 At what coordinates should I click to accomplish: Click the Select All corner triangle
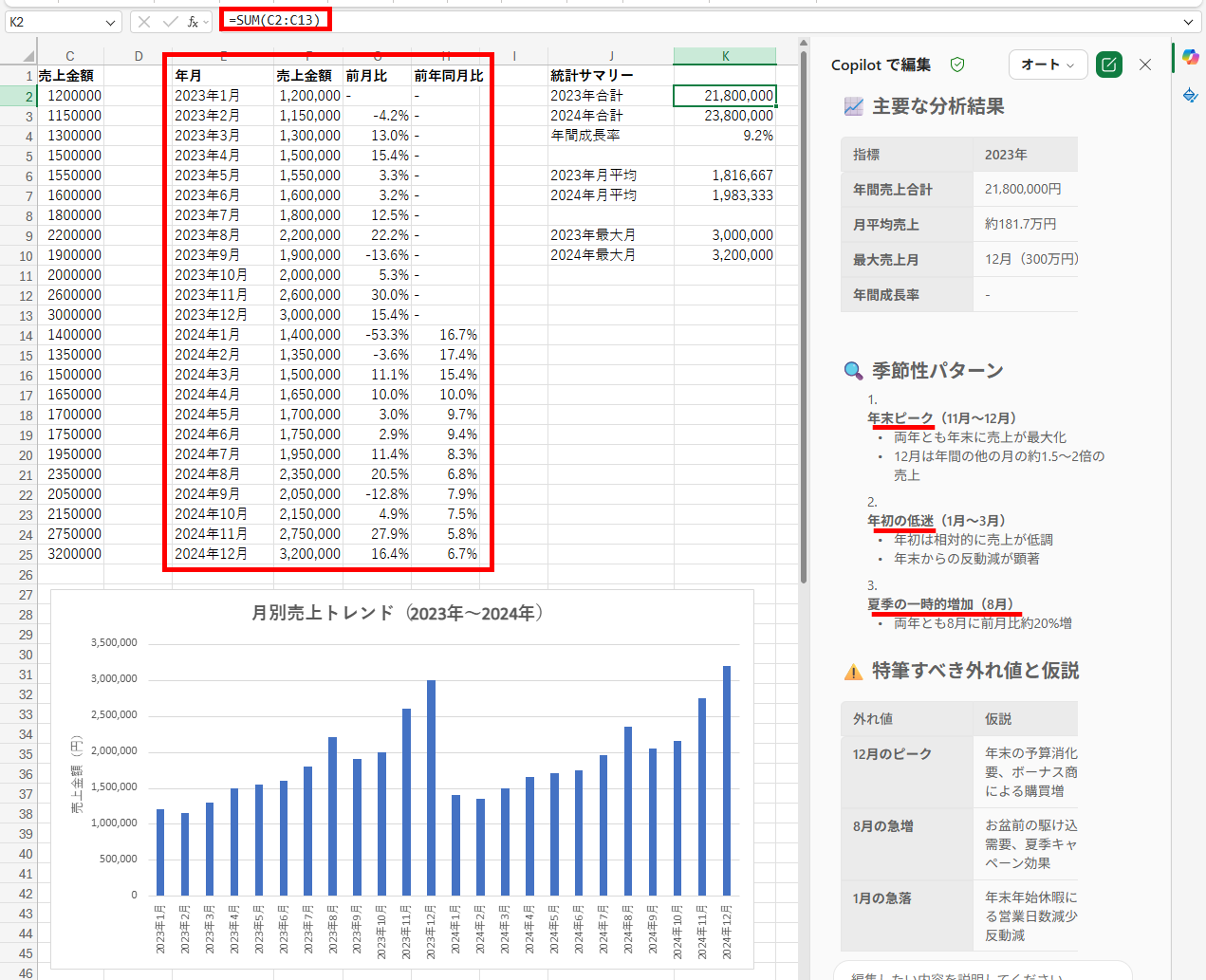[x=27, y=56]
